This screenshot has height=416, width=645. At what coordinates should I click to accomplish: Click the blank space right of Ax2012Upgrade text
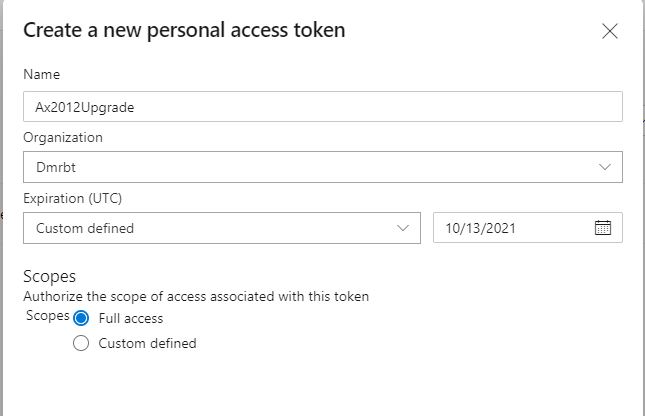(x=376, y=107)
